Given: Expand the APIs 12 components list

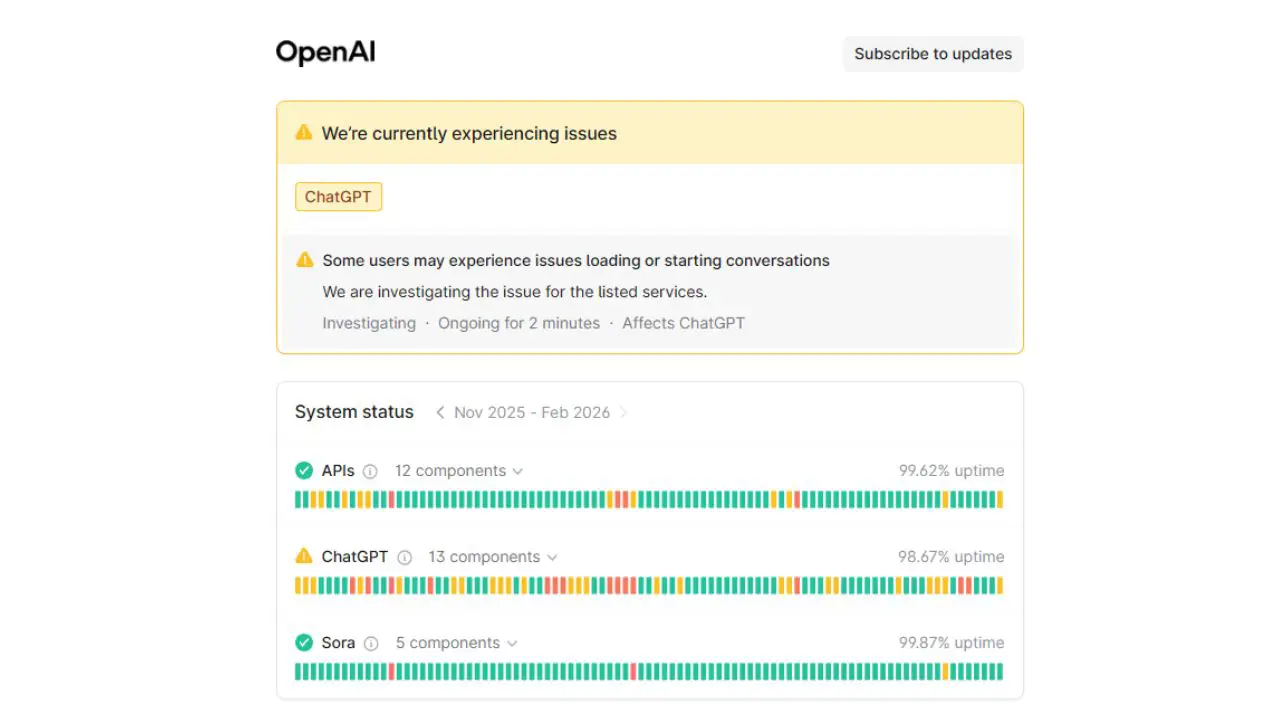Looking at the screenshot, I should (x=459, y=471).
